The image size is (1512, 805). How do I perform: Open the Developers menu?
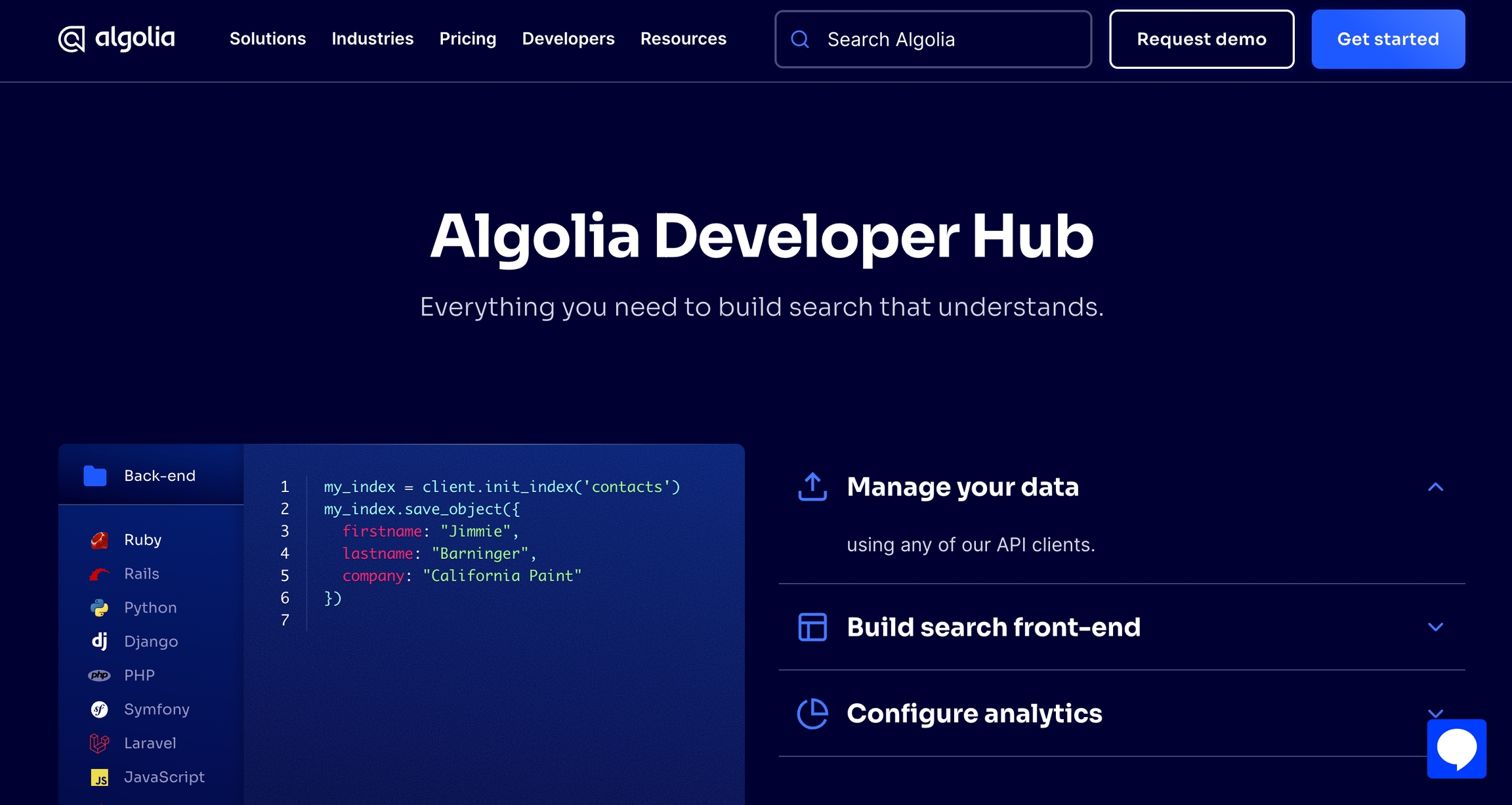568,39
